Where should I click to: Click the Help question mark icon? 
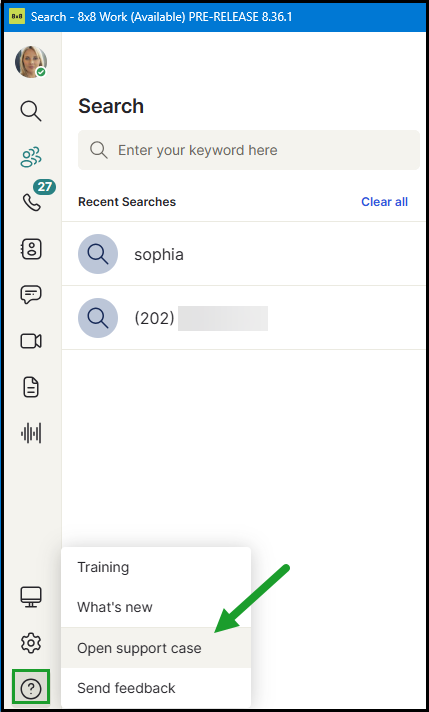coord(31,689)
